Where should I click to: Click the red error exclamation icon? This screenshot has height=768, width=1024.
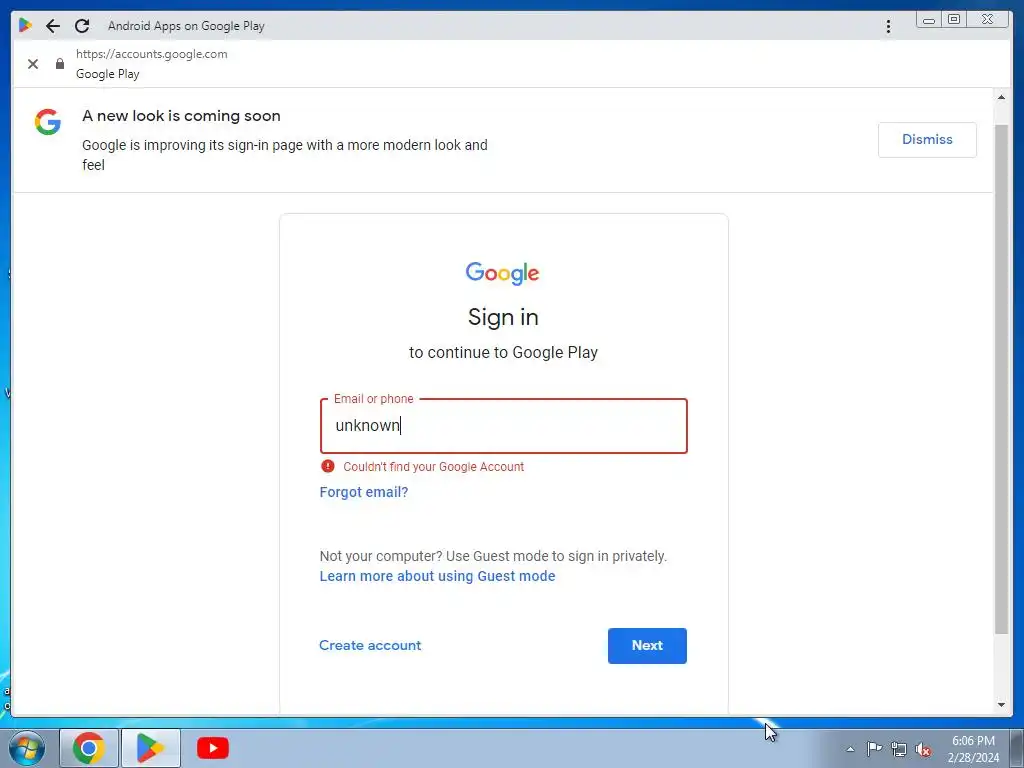point(328,466)
